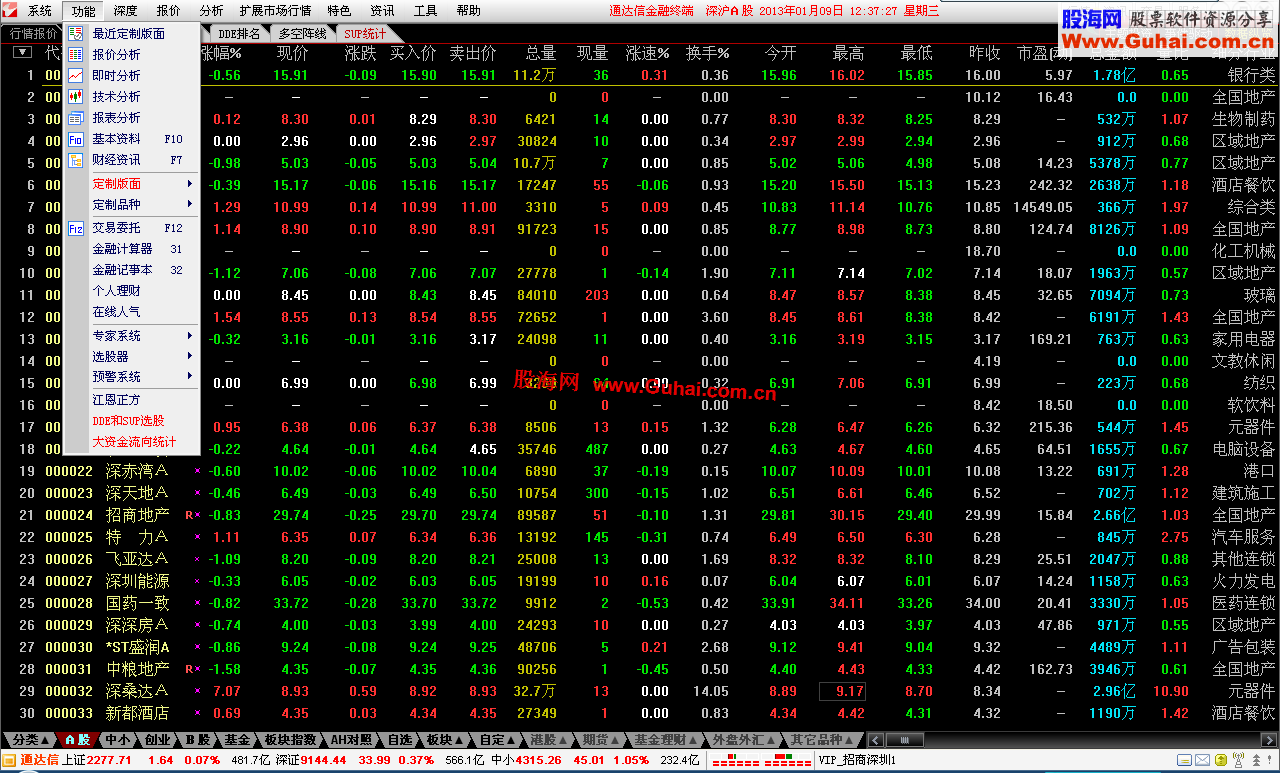Viewport: 1280px width, 773px height.
Task: Open the 帮助 menu
Action: pos(468,11)
